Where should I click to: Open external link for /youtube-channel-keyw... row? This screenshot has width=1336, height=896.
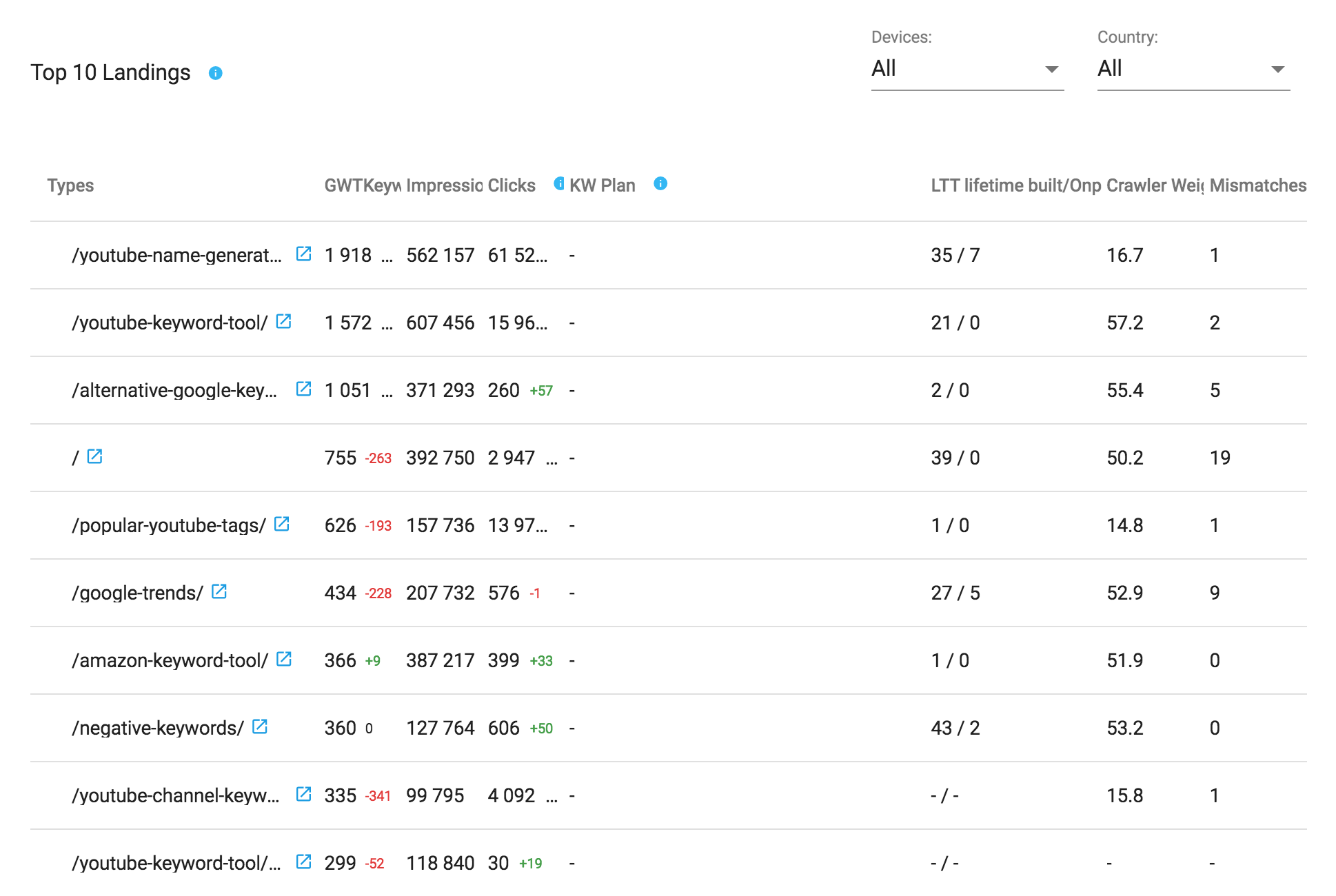[303, 794]
